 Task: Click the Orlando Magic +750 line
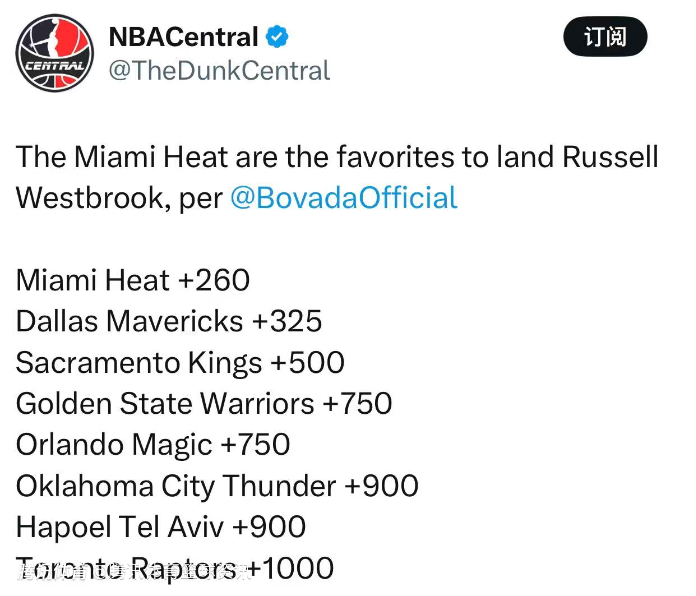point(153,445)
